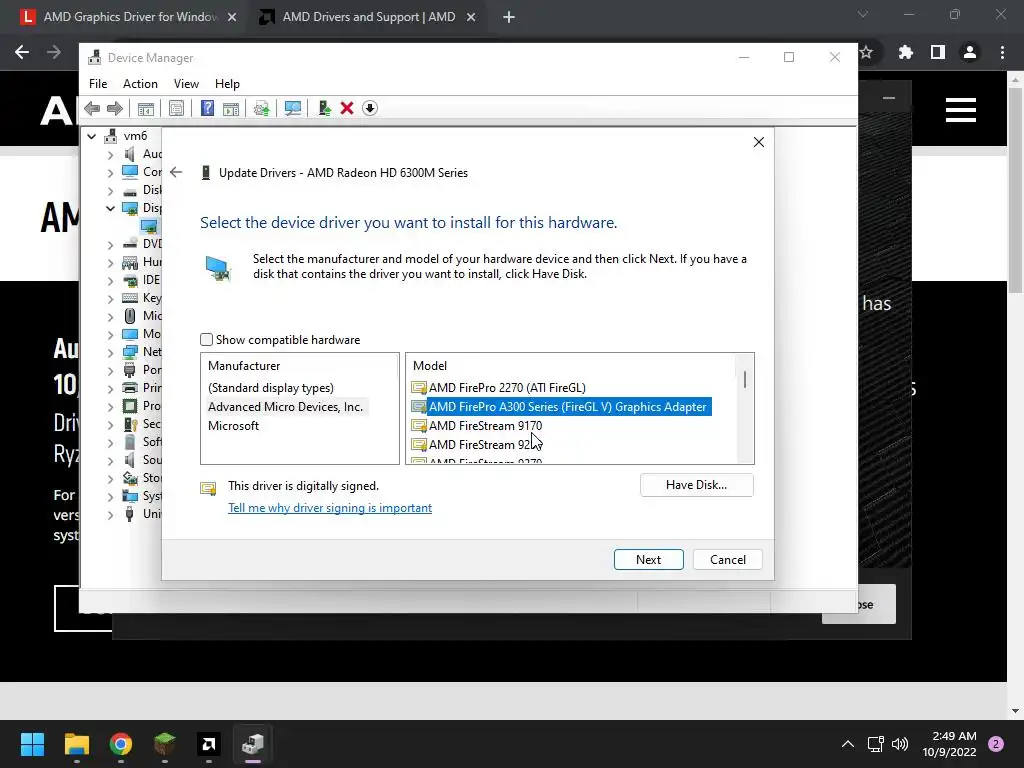Click the Minecraft block icon on the taskbar

(165, 744)
